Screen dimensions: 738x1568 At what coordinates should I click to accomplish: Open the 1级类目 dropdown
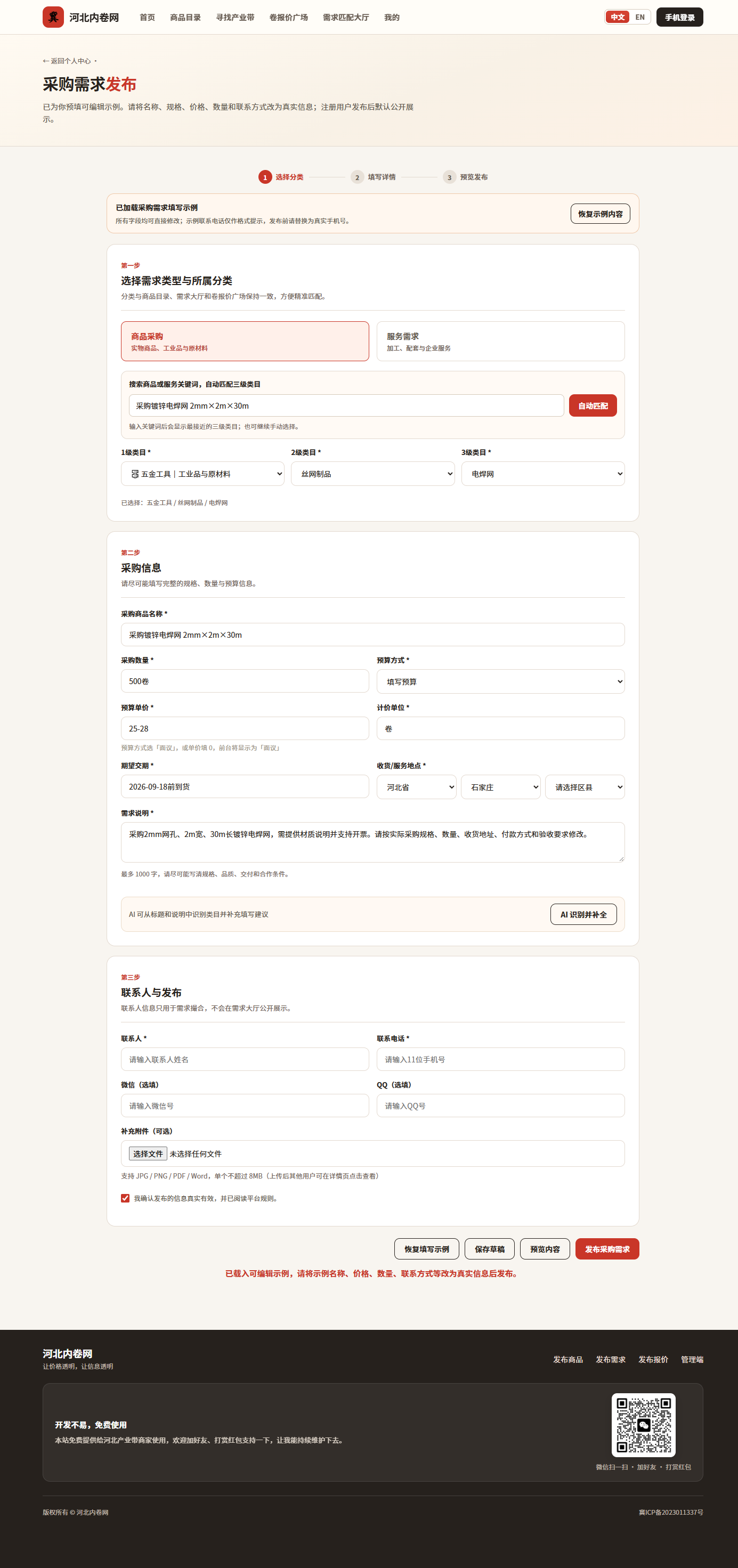203,474
